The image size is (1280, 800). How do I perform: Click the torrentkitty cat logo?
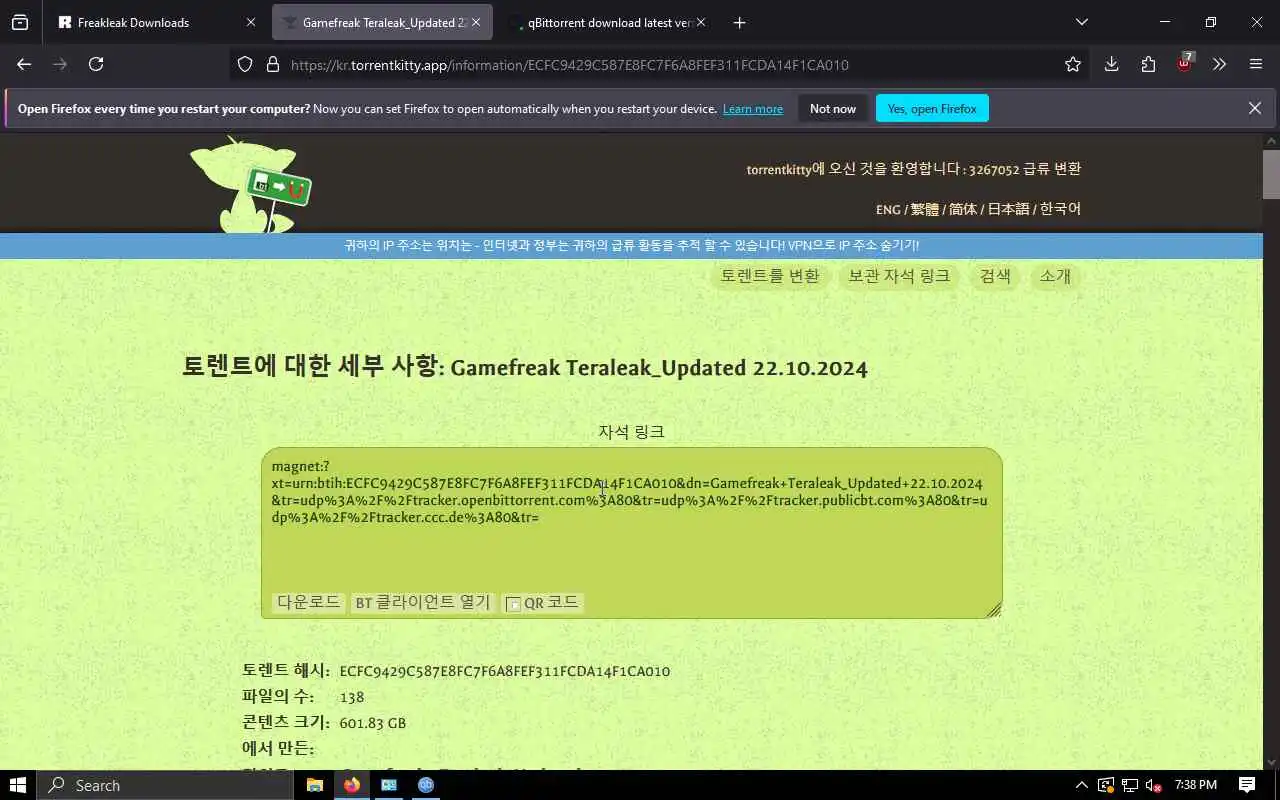pos(250,185)
